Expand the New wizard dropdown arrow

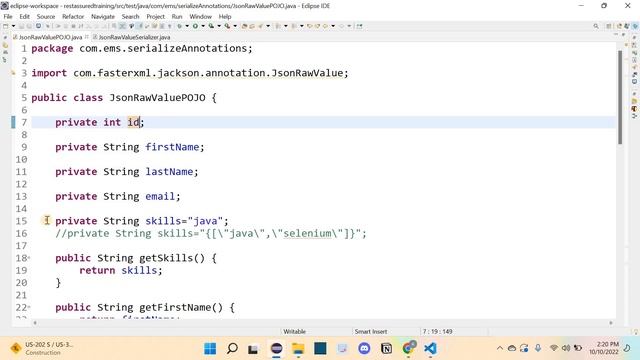pos(13,26)
